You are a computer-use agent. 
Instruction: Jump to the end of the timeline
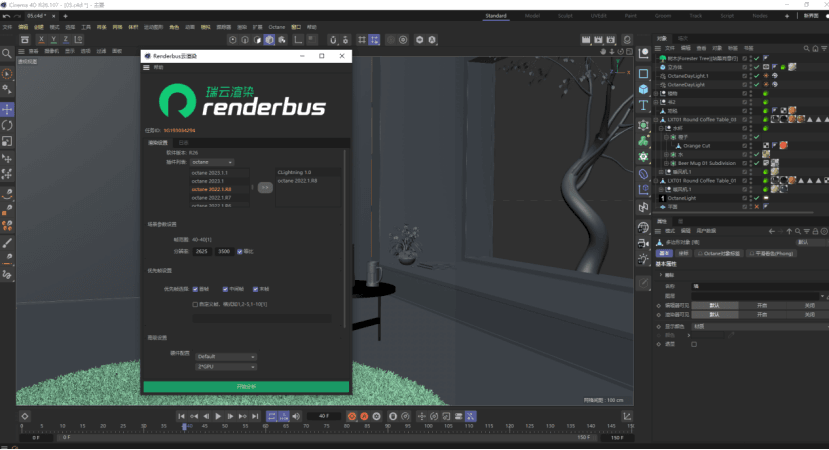255,417
